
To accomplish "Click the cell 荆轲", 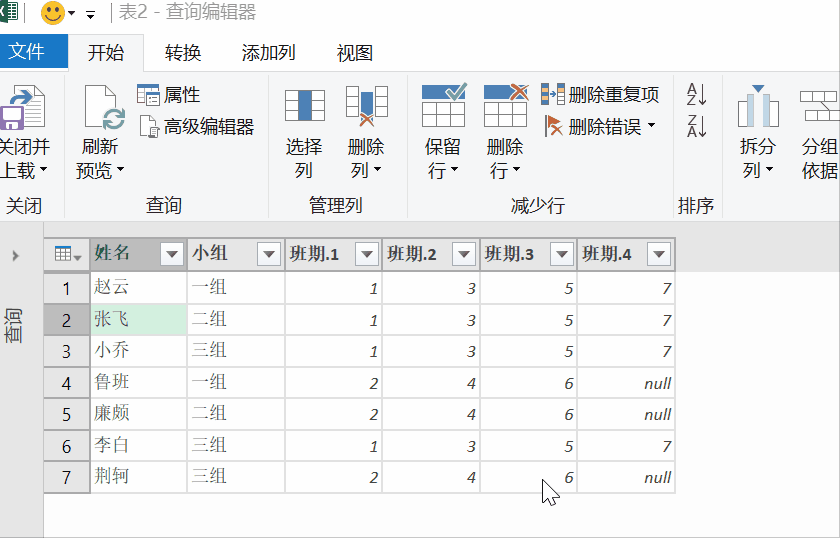I will 139,477.
